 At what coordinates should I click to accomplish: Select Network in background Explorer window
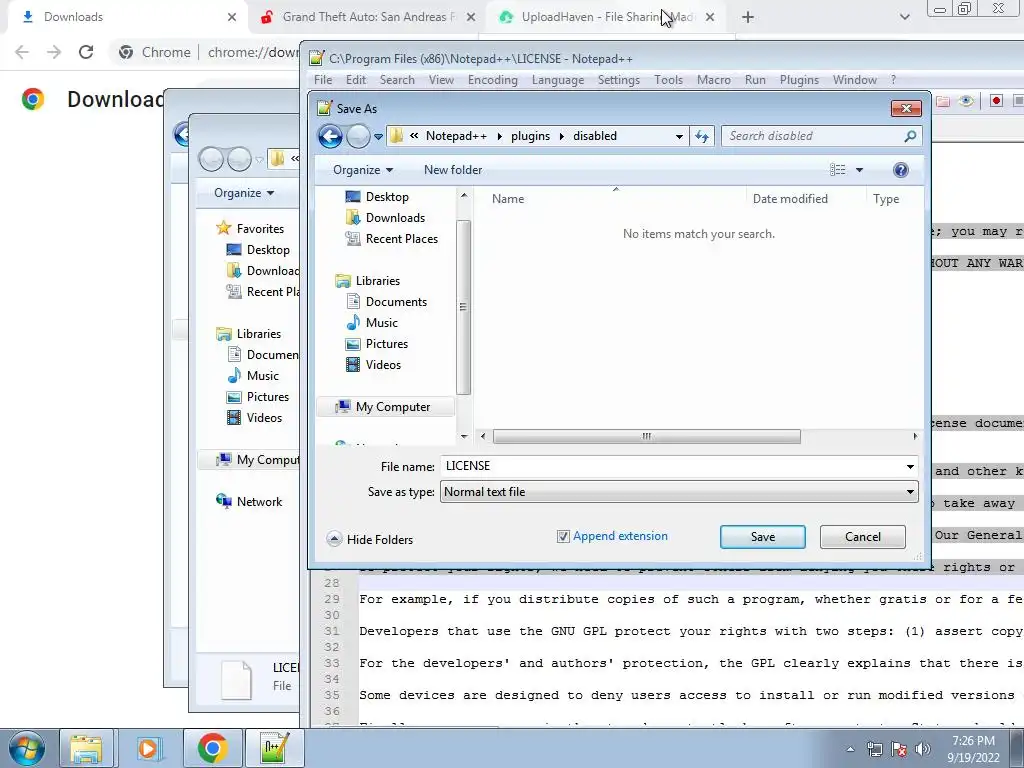(x=249, y=502)
